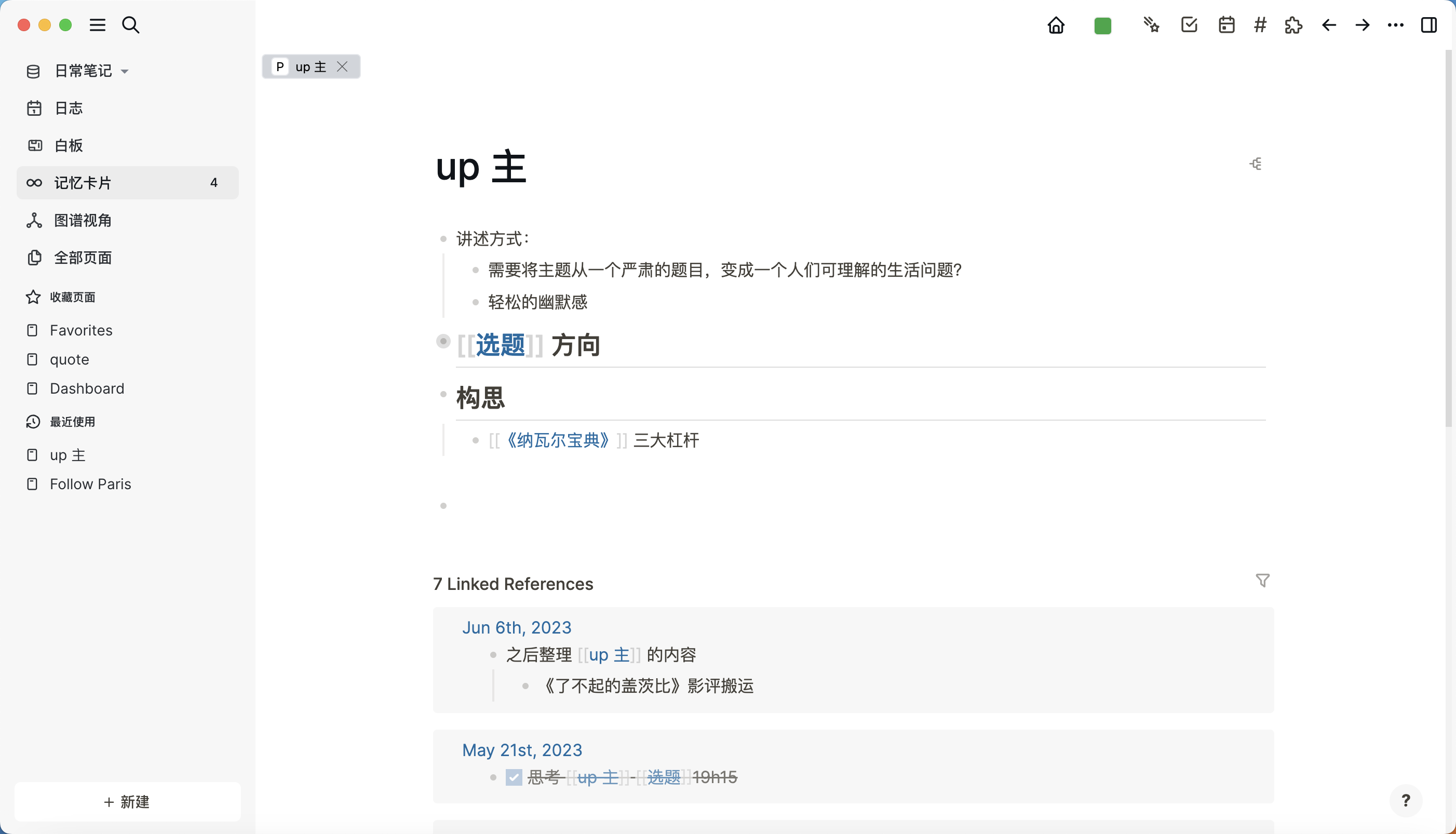The height and width of the screenshot is (834, 1456).
Task: Click the database icon beside 日常笔记
Action: pos(33,72)
